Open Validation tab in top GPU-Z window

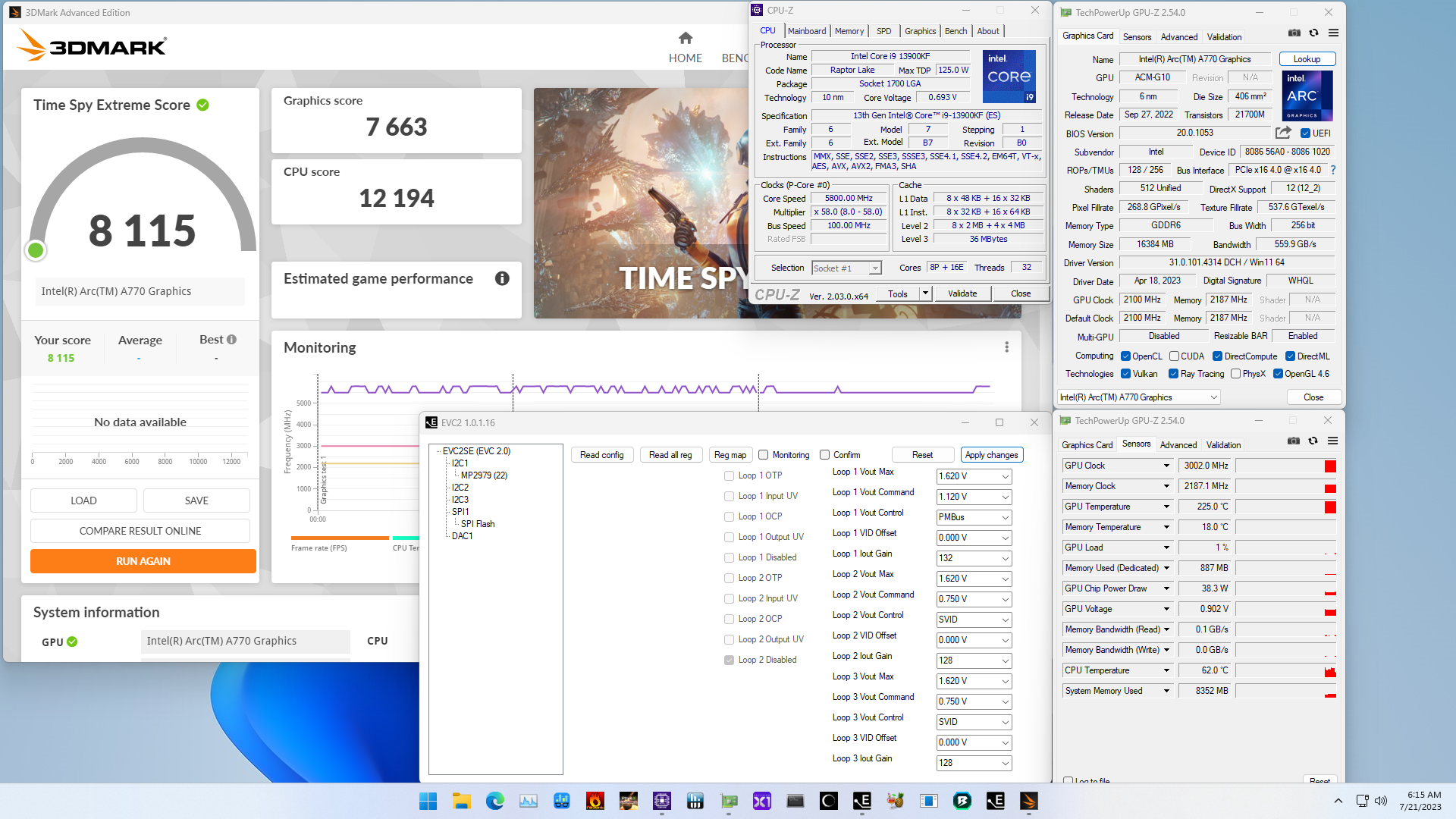click(x=1224, y=37)
